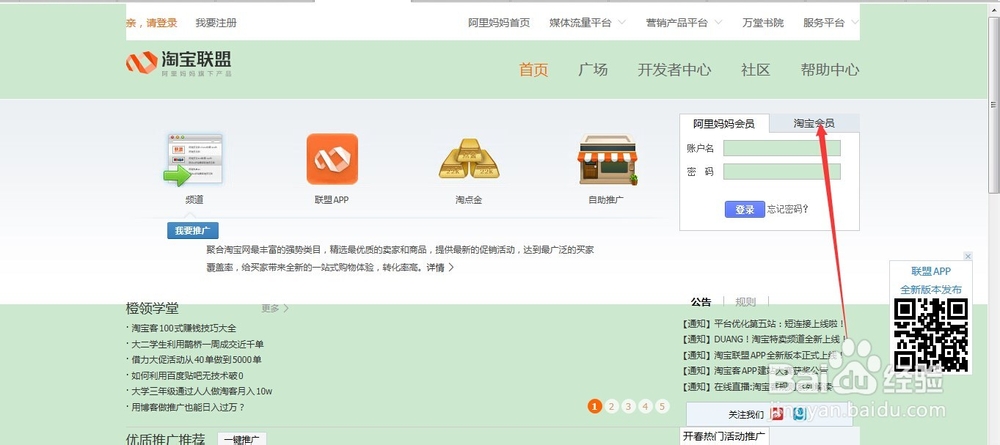
Task: Open the 阿里妈妈首页 link
Action: pos(499,23)
